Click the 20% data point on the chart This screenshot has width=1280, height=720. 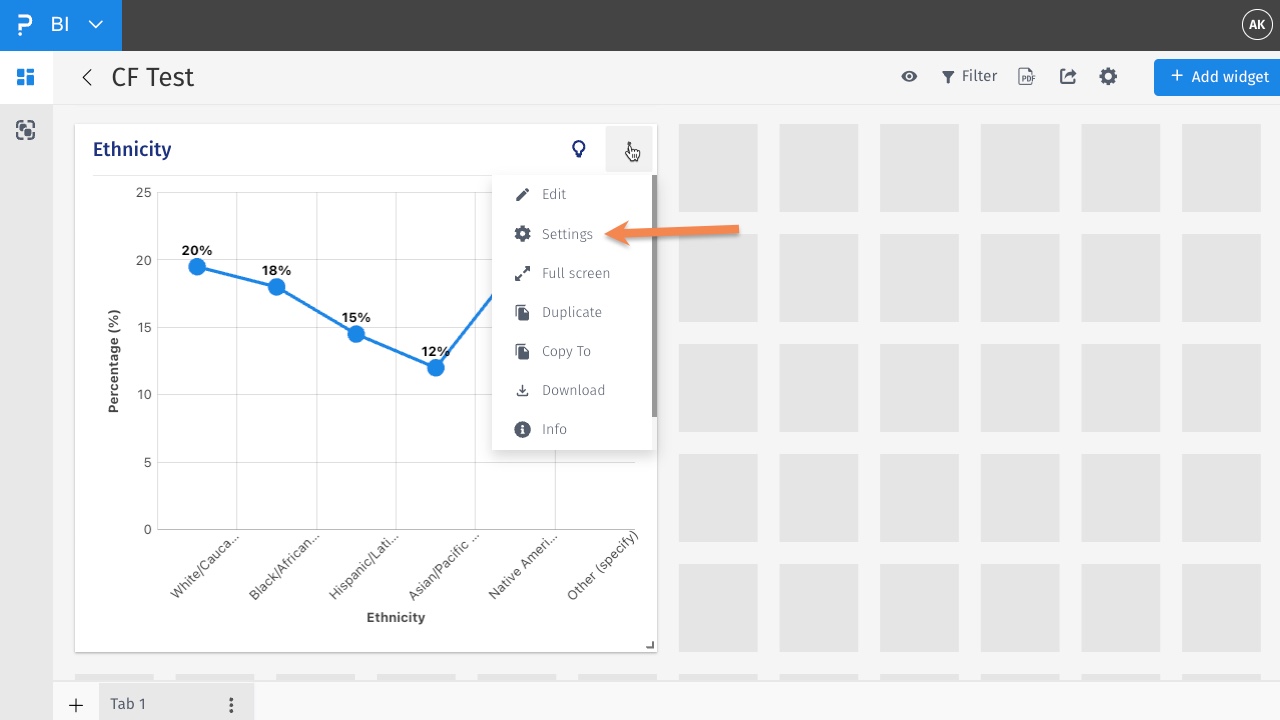click(x=197, y=267)
